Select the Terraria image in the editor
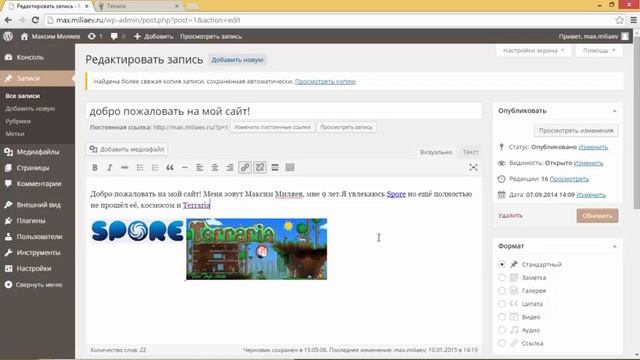The height and width of the screenshot is (360, 640). coord(257,249)
